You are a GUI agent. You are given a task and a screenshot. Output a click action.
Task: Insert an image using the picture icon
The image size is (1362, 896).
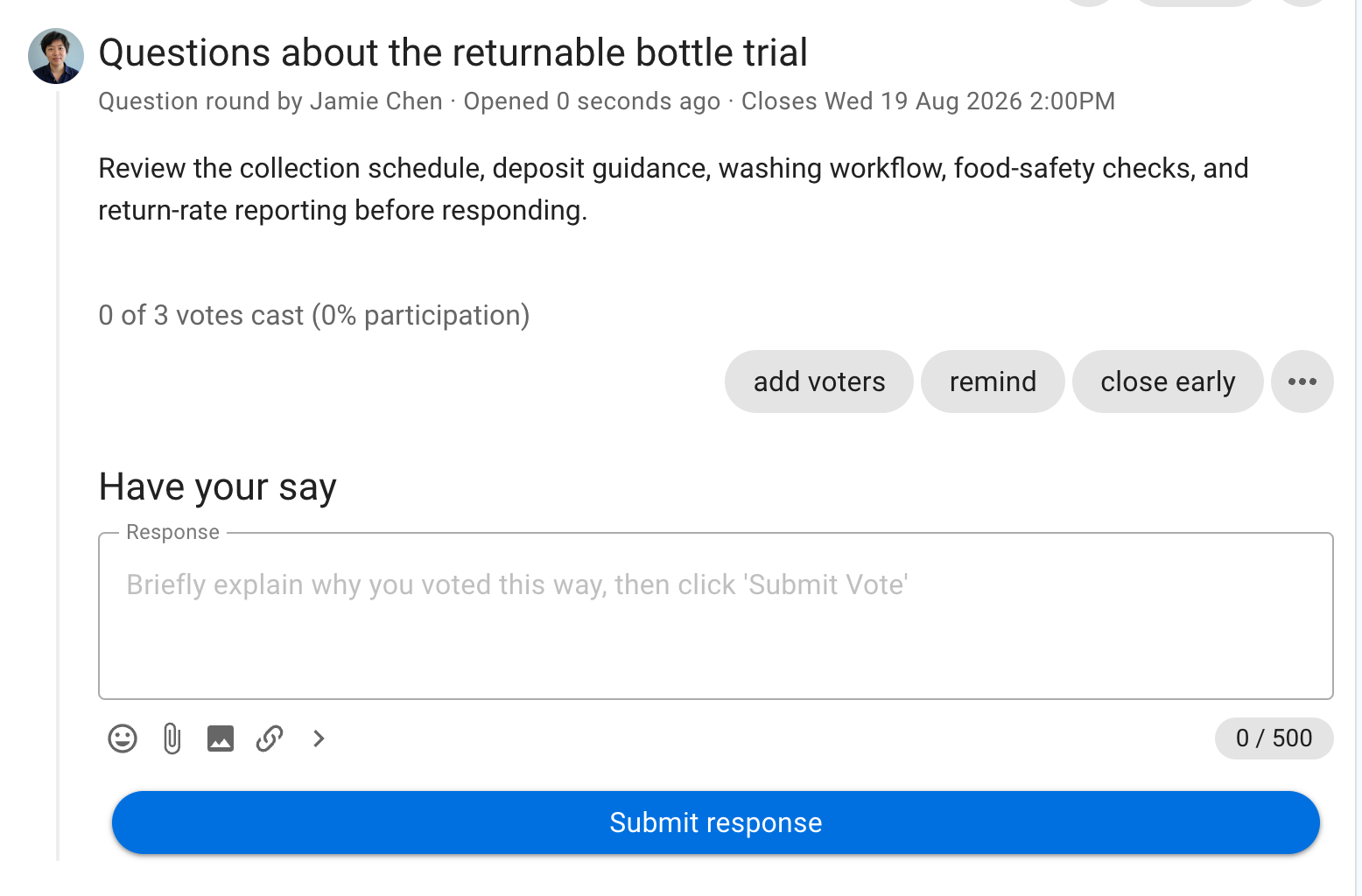[221, 738]
